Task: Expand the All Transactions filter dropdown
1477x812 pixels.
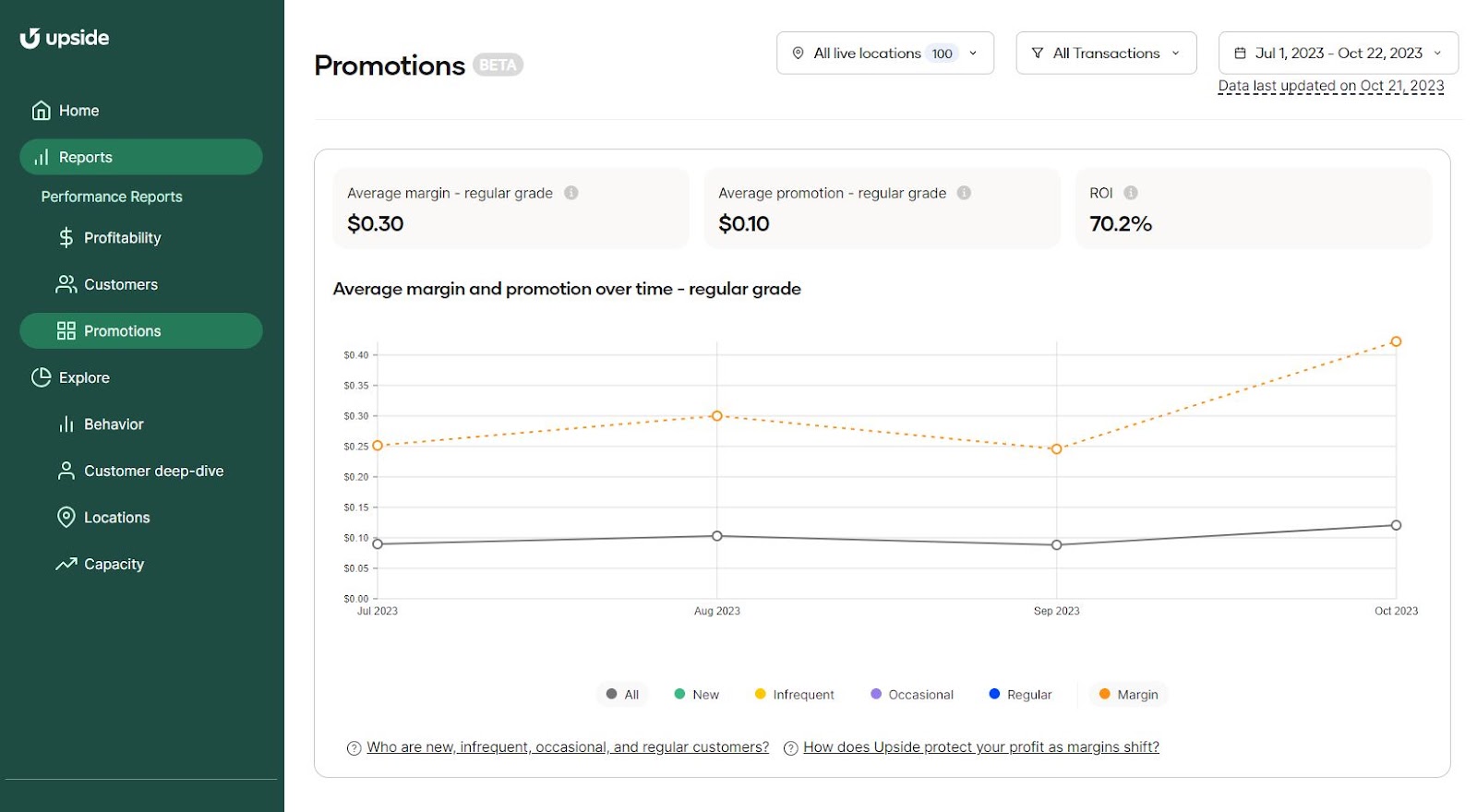Action: click(x=1105, y=54)
